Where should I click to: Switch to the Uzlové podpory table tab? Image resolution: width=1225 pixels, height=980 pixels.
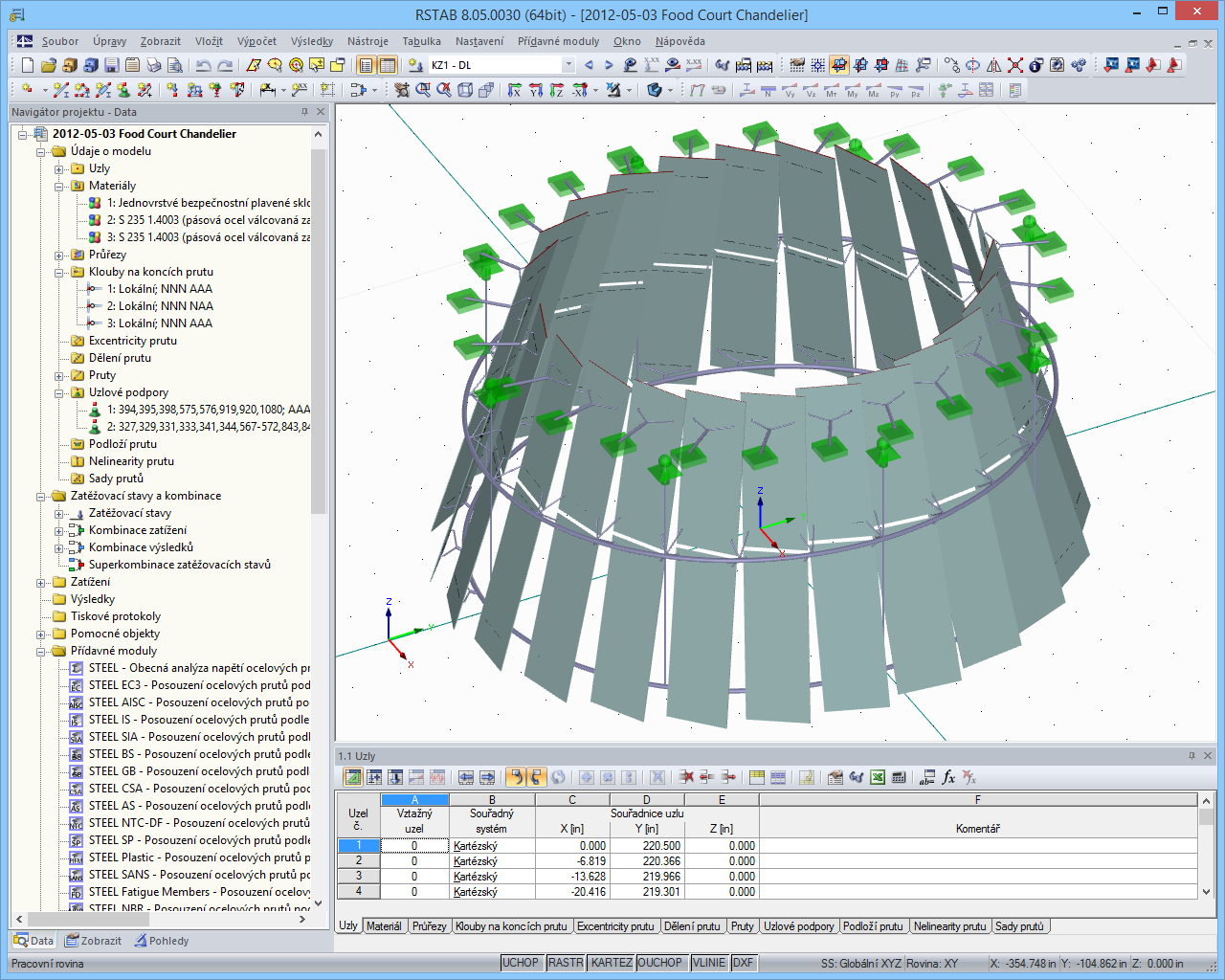(799, 926)
